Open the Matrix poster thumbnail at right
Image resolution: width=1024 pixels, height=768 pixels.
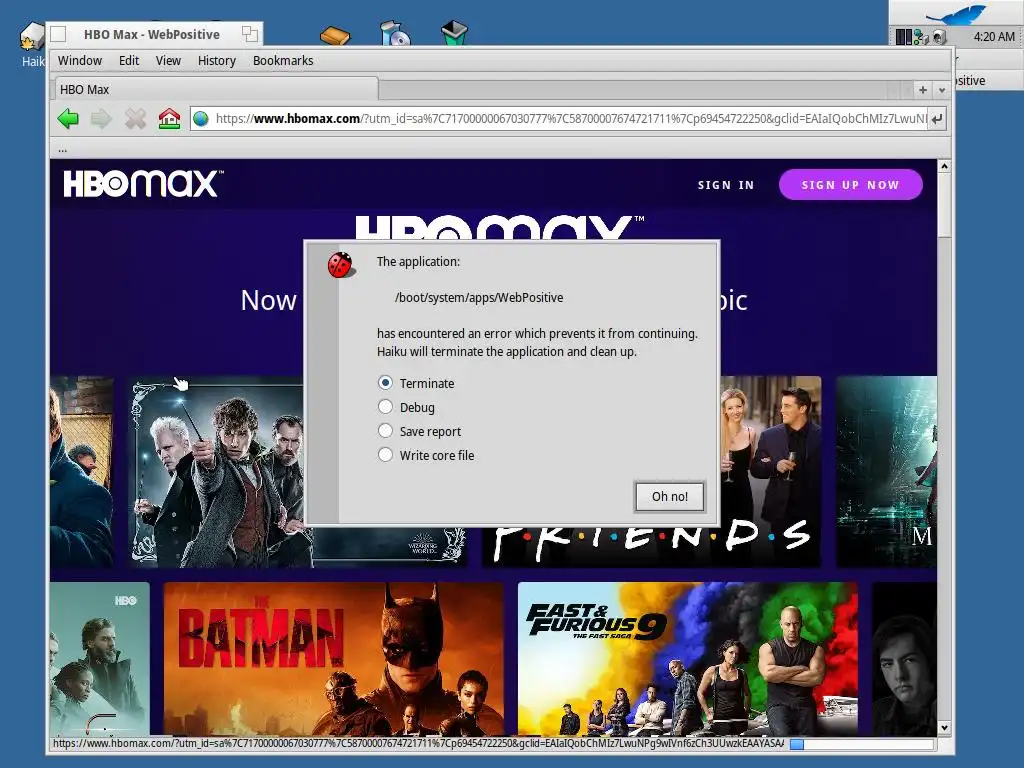tap(886, 471)
